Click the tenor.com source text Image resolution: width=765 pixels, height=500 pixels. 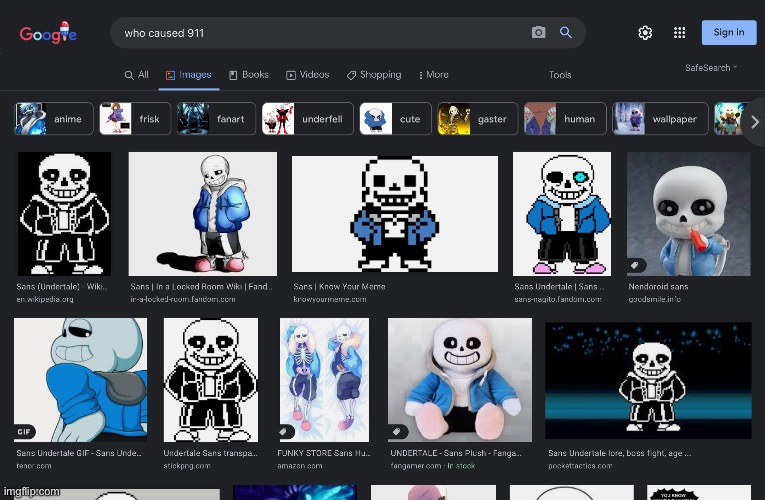point(34,465)
